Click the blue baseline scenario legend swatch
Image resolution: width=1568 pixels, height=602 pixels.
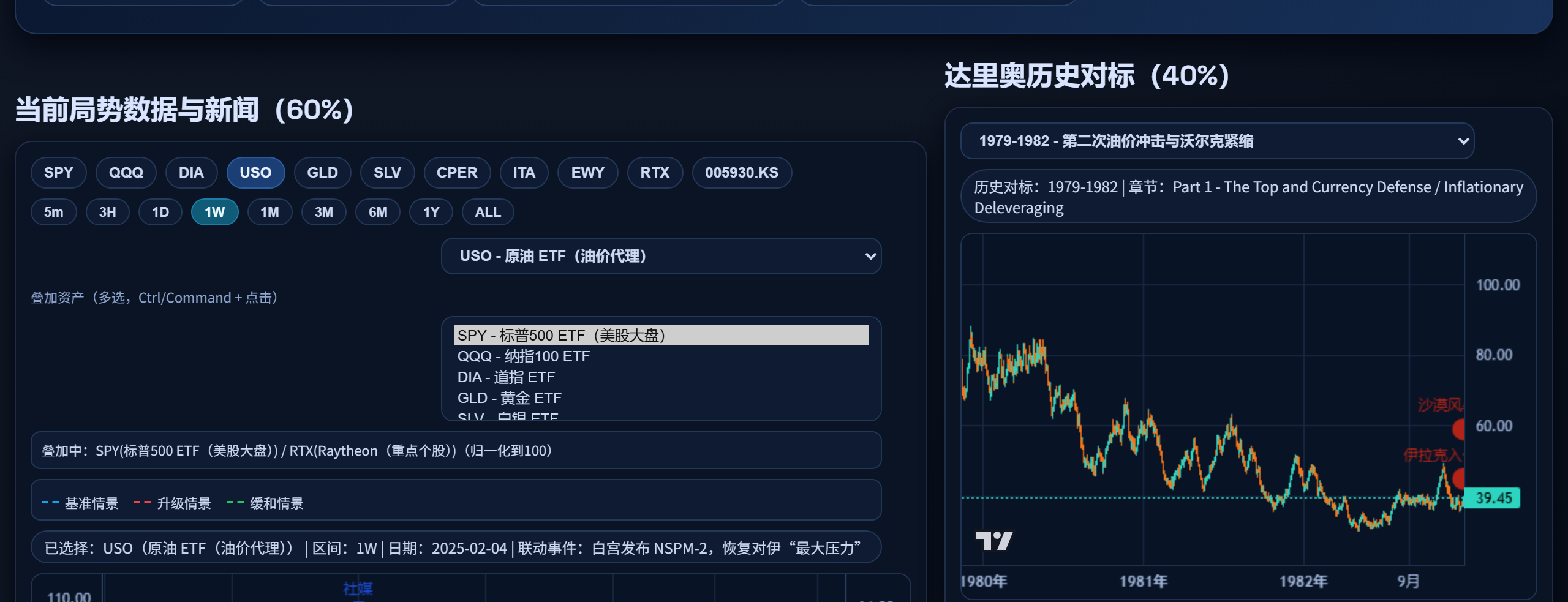[50, 503]
